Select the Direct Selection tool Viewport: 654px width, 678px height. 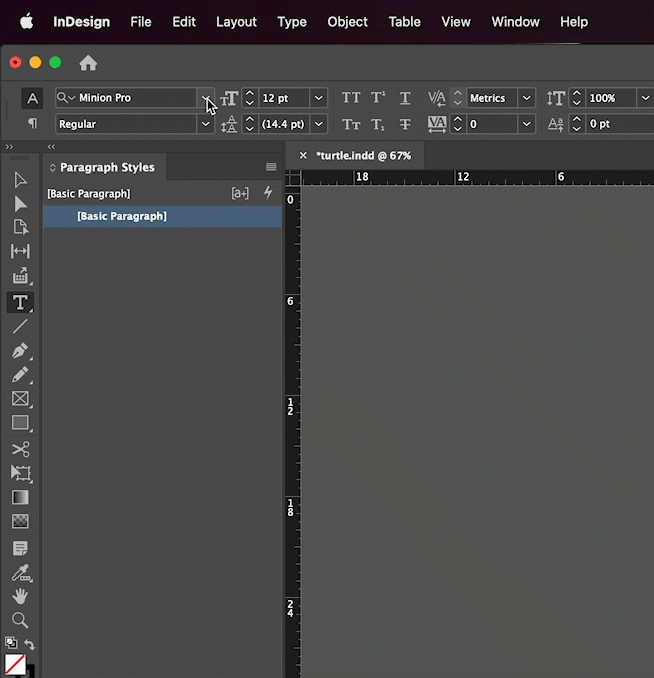(20, 204)
